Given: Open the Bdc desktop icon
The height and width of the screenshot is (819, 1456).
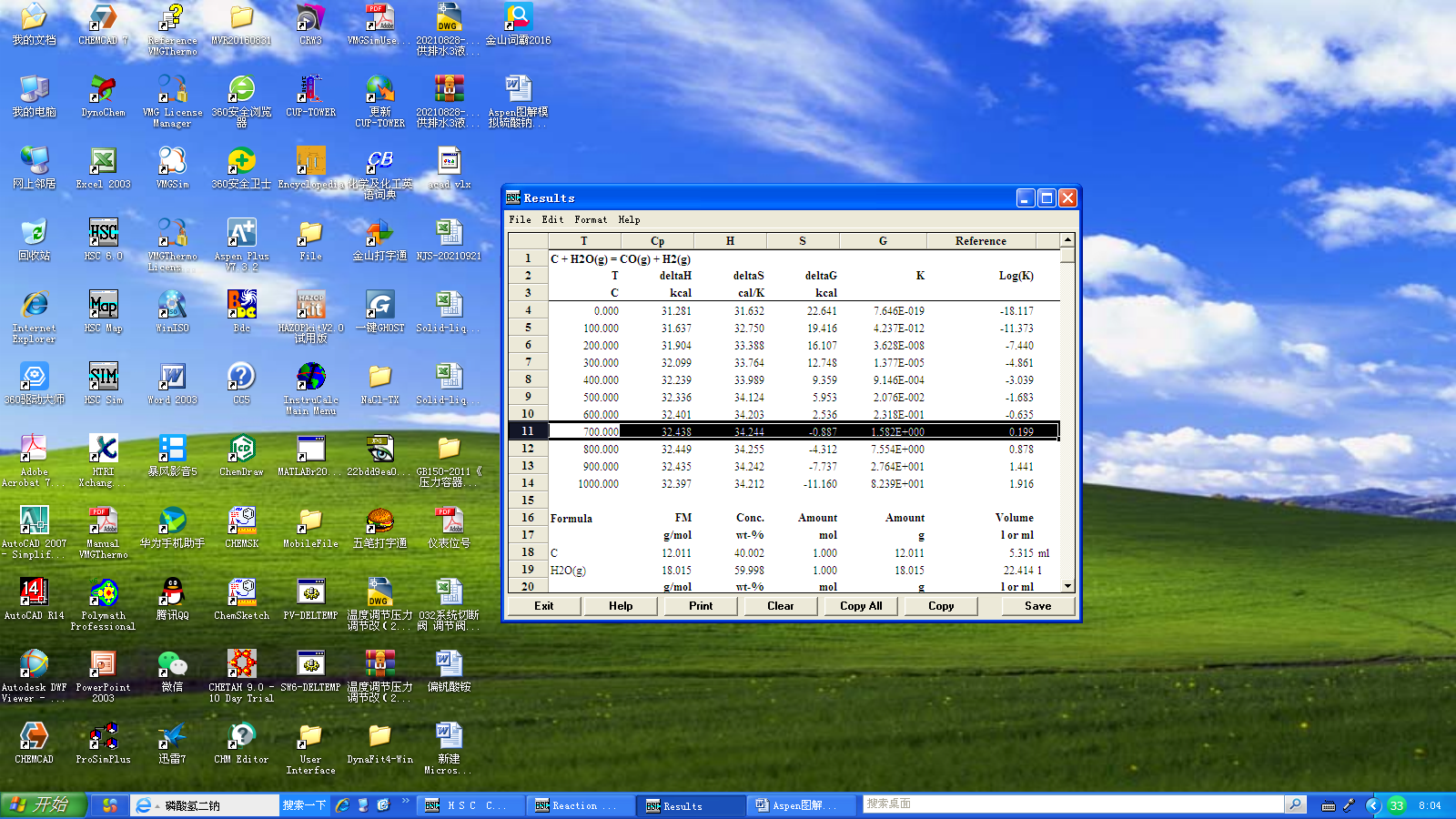Looking at the screenshot, I should pyautogui.click(x=241, y=311).
